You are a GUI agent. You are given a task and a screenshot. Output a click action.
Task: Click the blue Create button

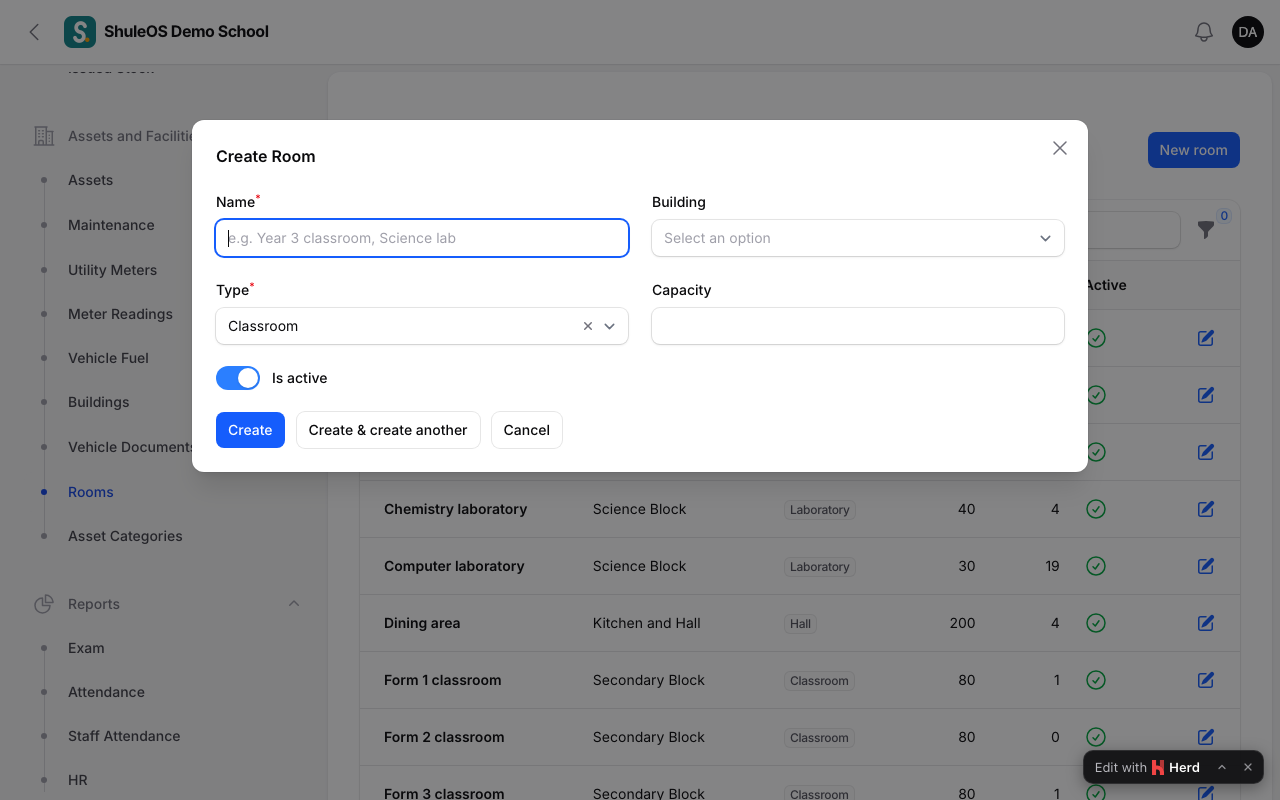[x=250, y=430]
